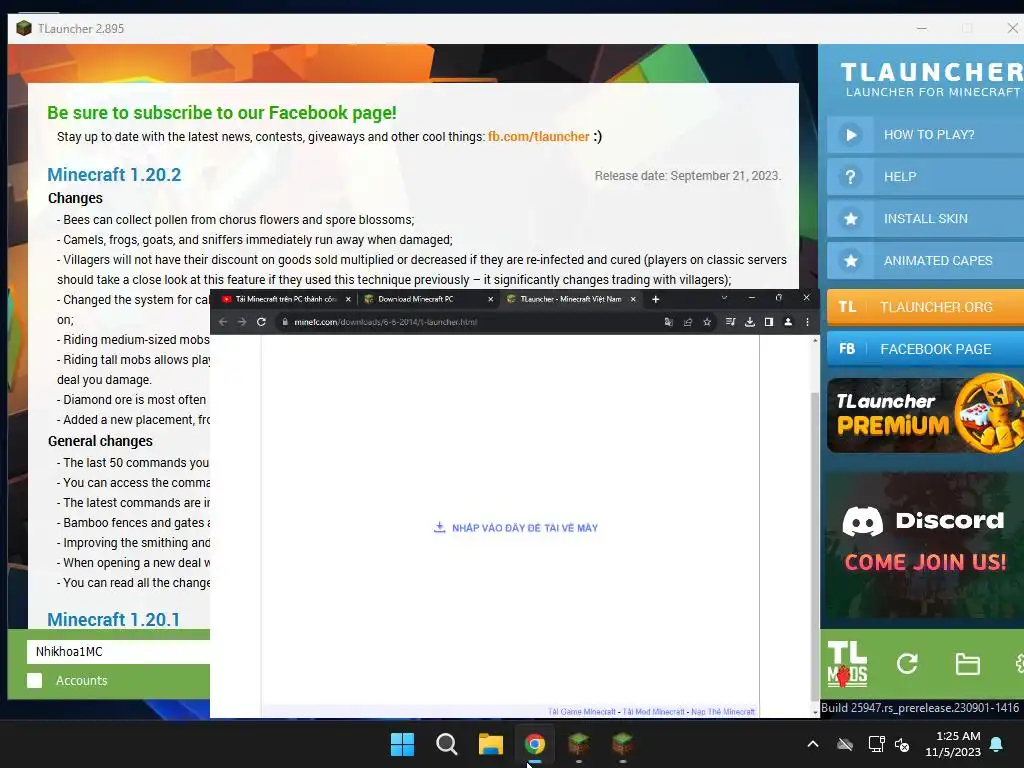
Task: Open Chrome three-dot menu
Action: (807, 322)
